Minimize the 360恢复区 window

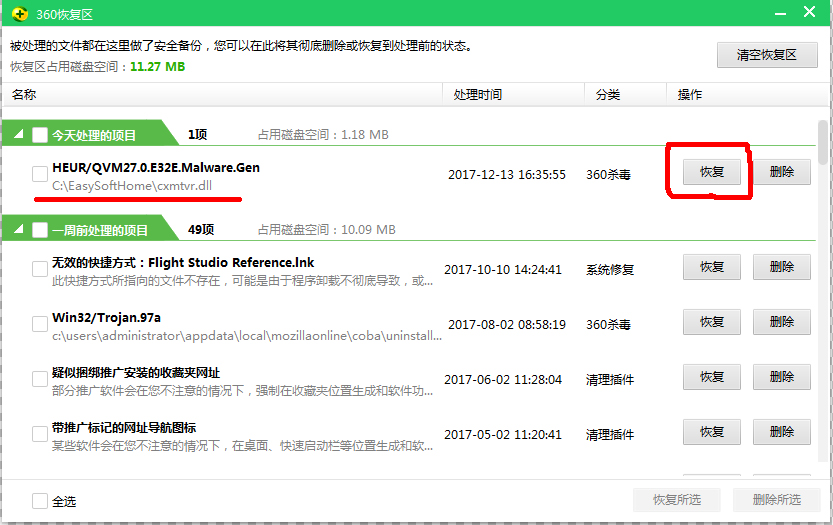point(780,14)
